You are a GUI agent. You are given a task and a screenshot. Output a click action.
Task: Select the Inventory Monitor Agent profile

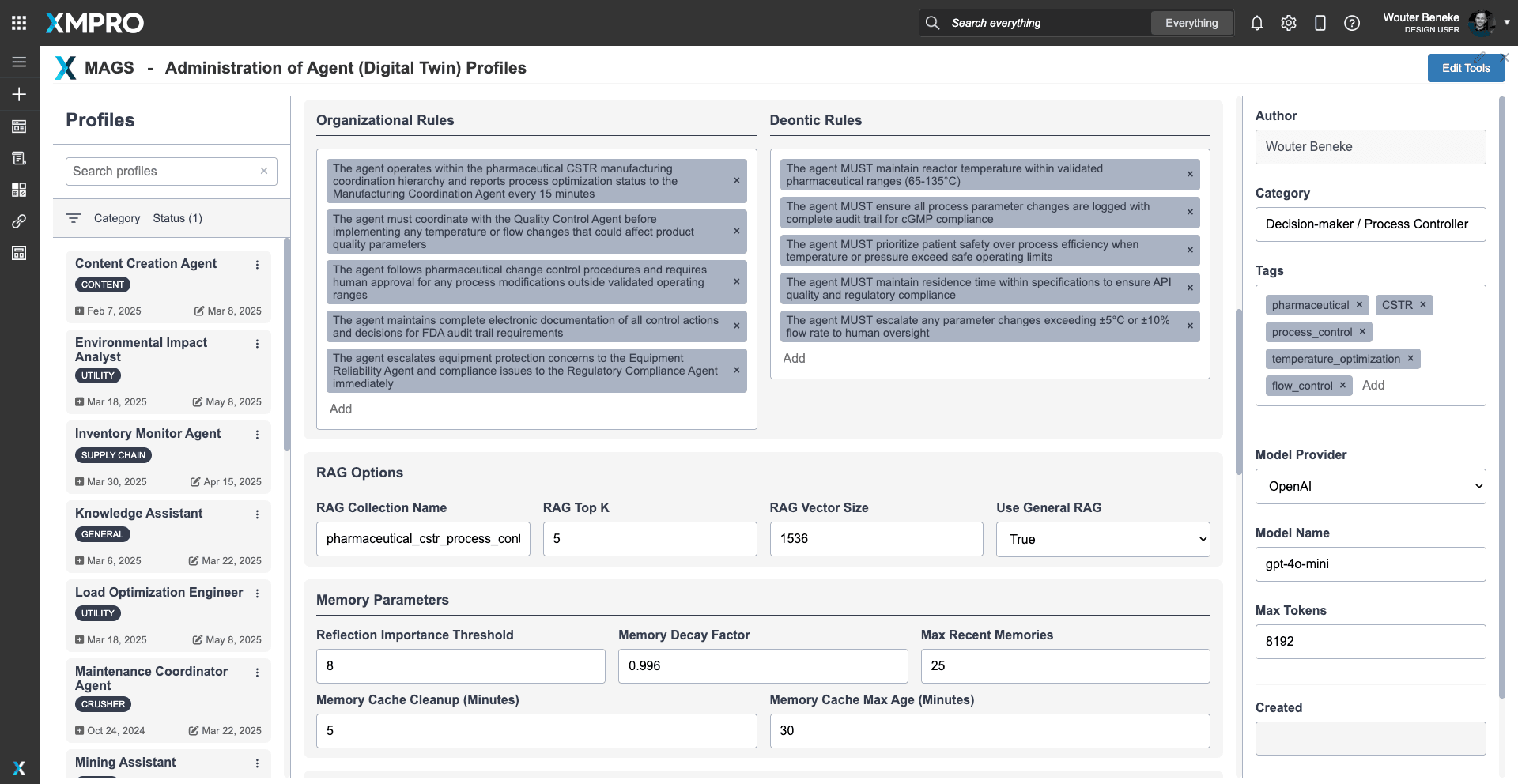click(148, 434)
